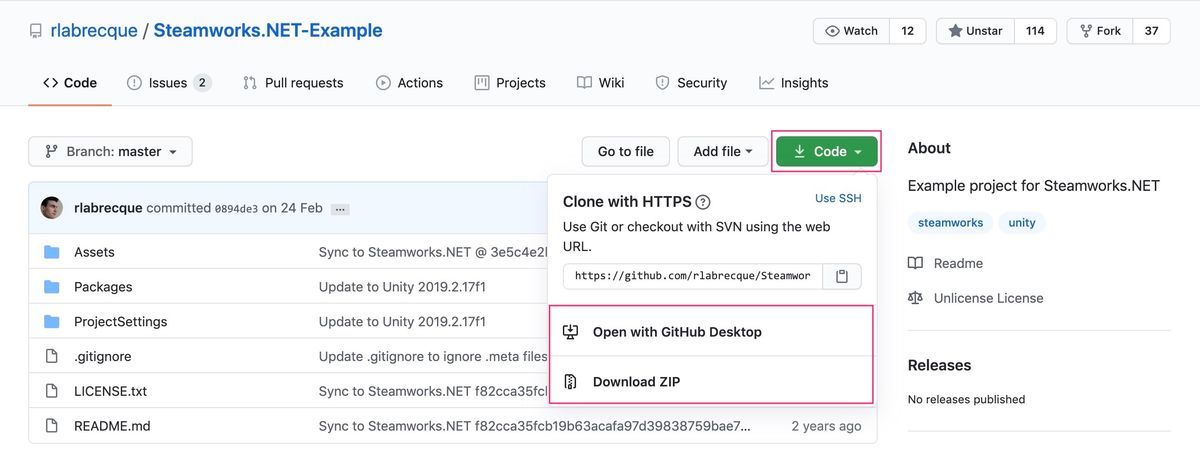Click the Clone with HTTPS help icon
The image size is (1200, 456).
click(x=703, y=201)
